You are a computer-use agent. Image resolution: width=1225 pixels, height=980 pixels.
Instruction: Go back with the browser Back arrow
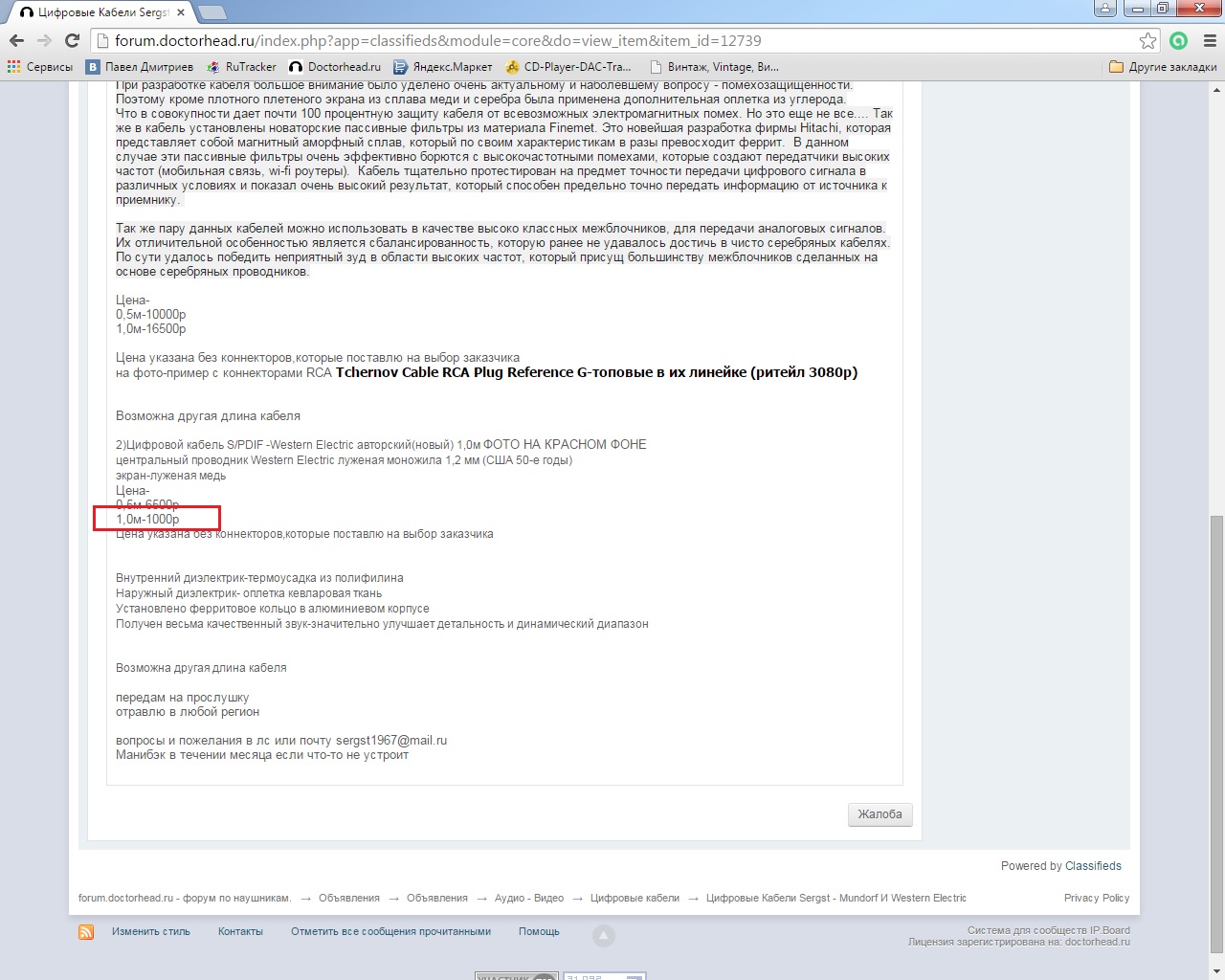tap(16, 40)
